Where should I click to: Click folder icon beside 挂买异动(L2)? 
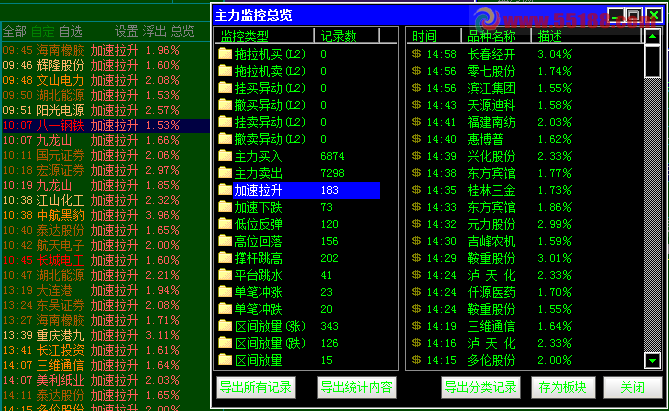coord(225,88)
